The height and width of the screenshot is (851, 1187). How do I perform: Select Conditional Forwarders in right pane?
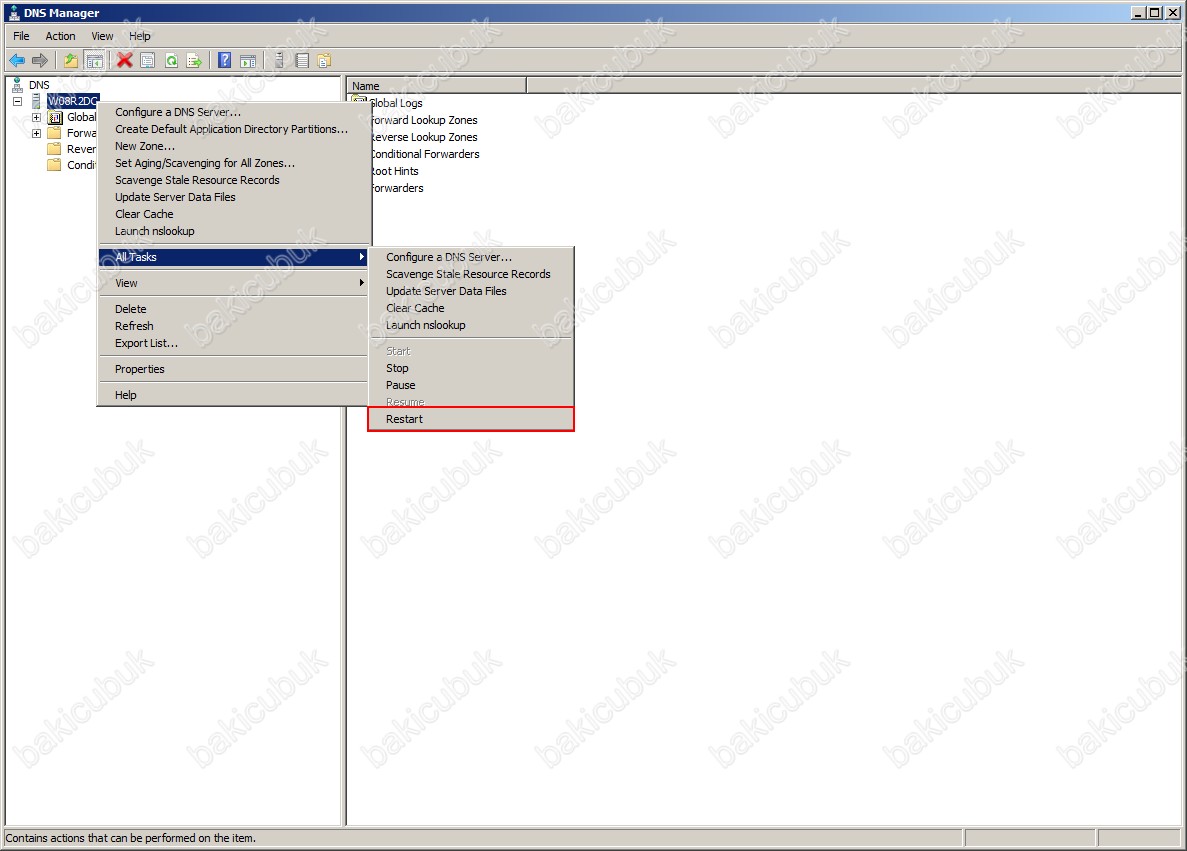coord(425,154)
